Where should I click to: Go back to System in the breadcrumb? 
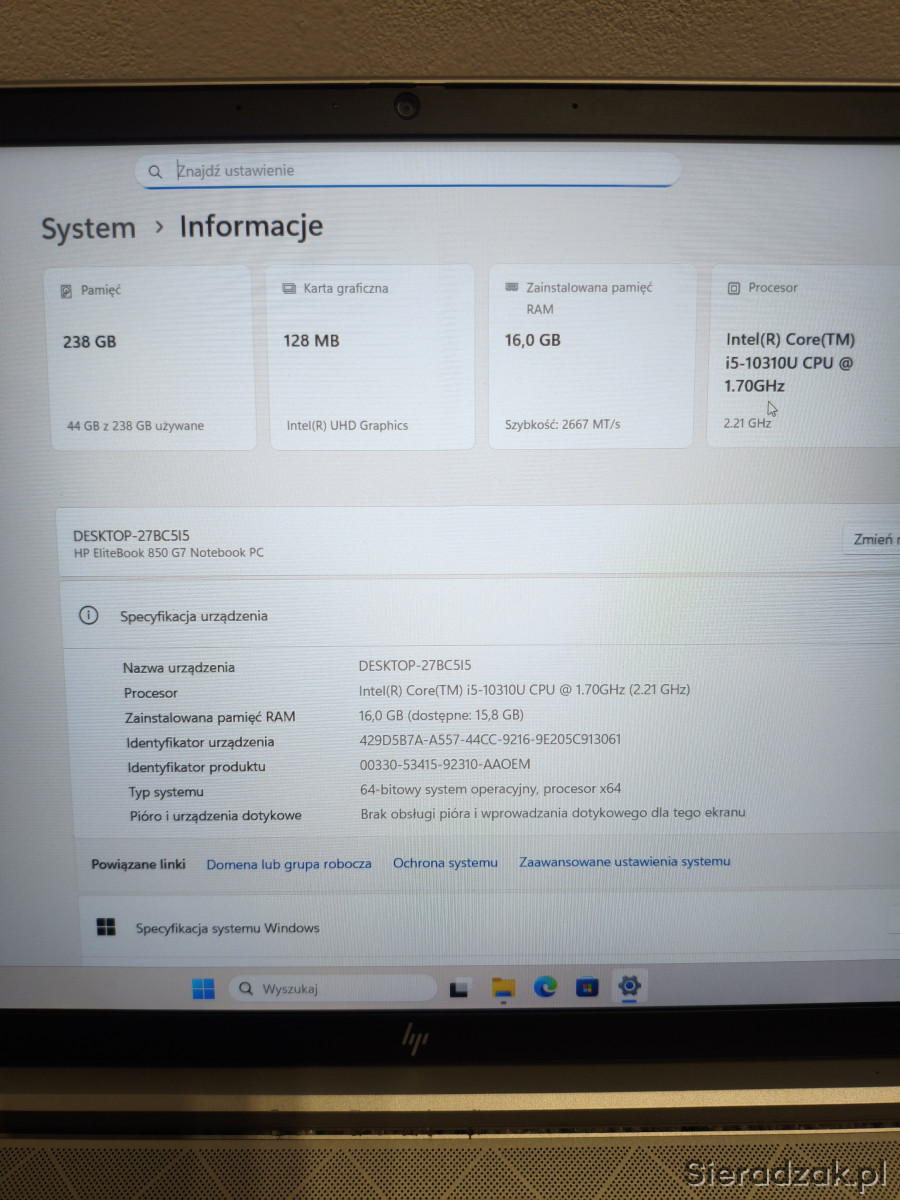click(88, 228)
